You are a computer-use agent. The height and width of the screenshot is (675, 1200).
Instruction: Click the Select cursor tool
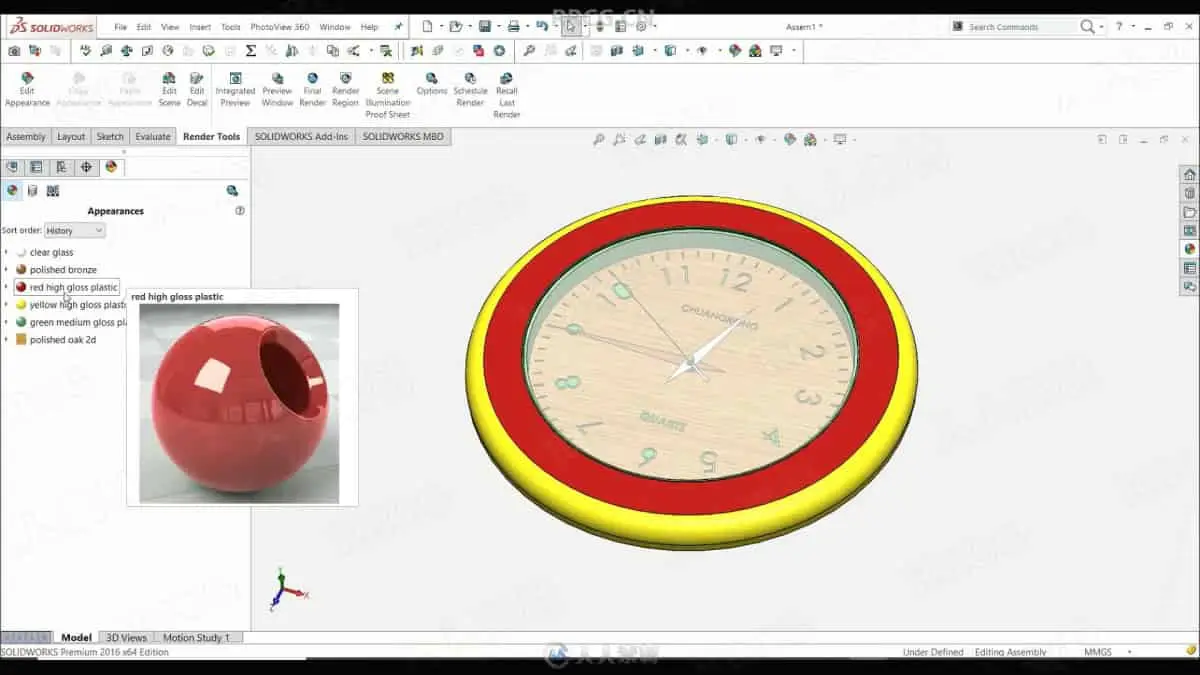coord(571,26)
